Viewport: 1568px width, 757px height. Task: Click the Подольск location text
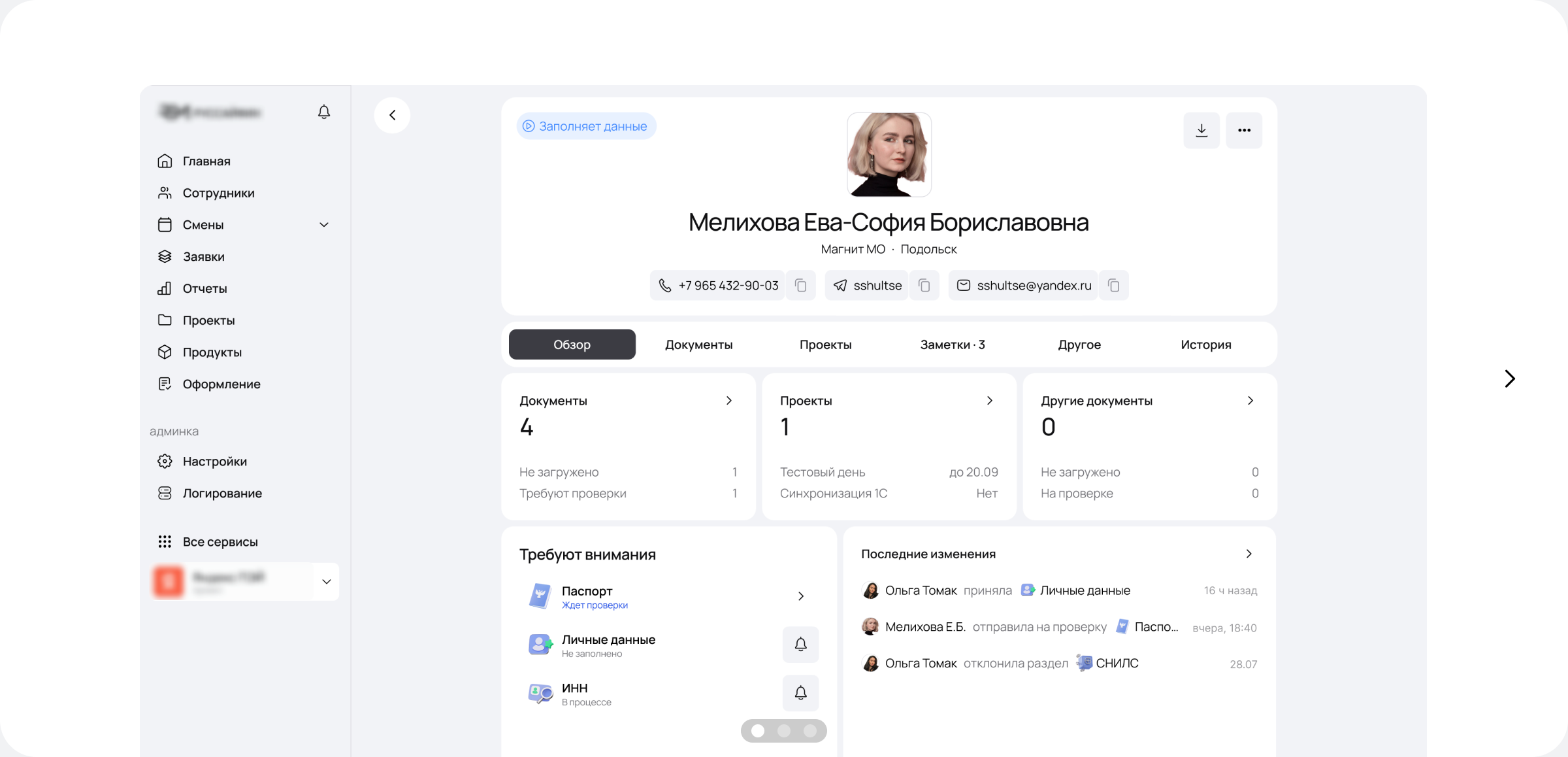[x=928, y=249]
